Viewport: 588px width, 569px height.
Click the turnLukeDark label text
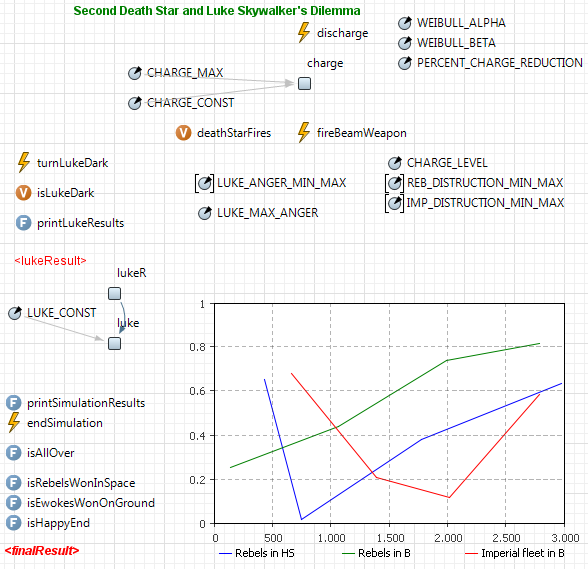[x=72, y=163]
